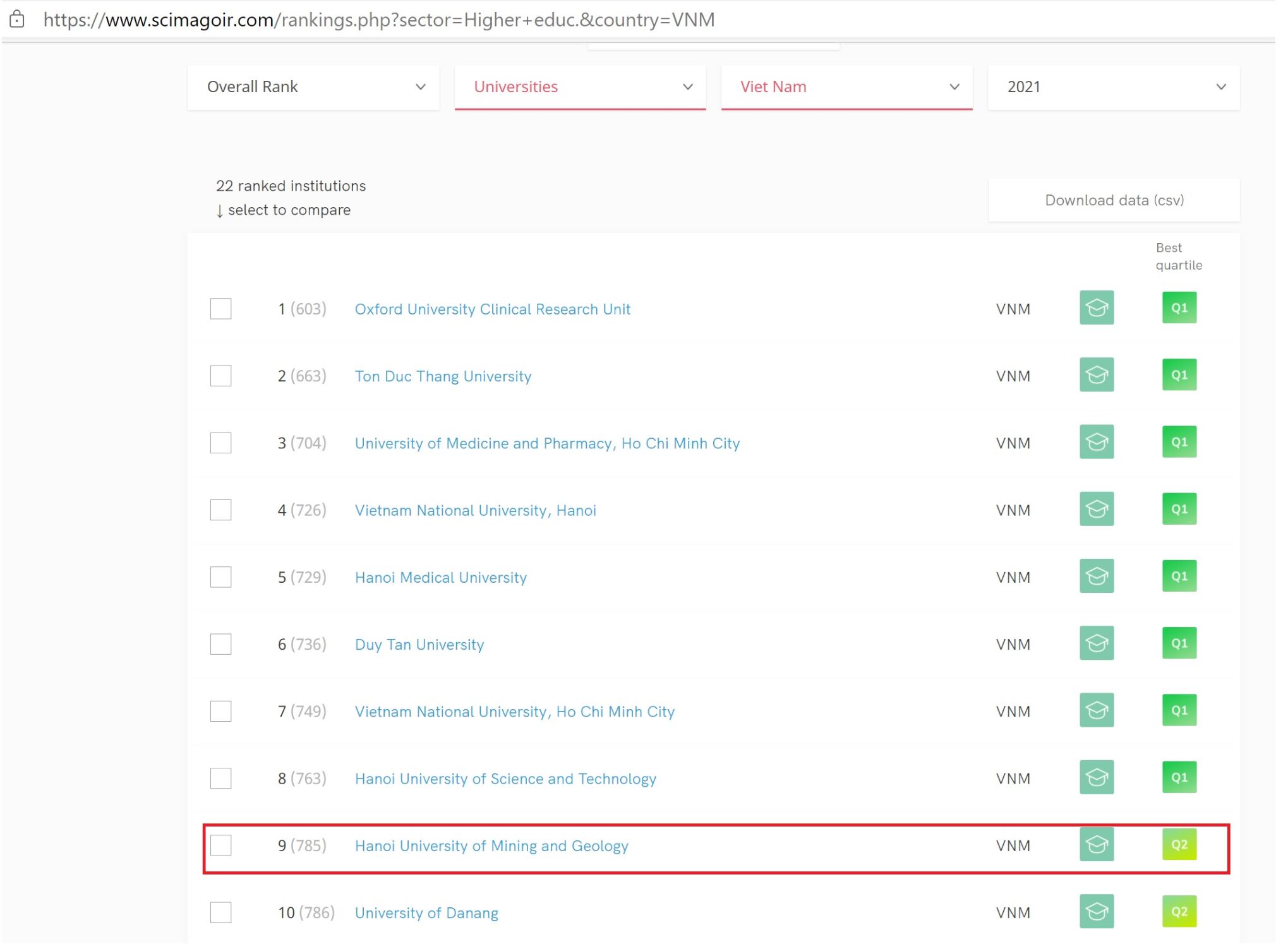
Task: Tick the checkbox for Ton Duc Thang University
Action: click(220, 376)
